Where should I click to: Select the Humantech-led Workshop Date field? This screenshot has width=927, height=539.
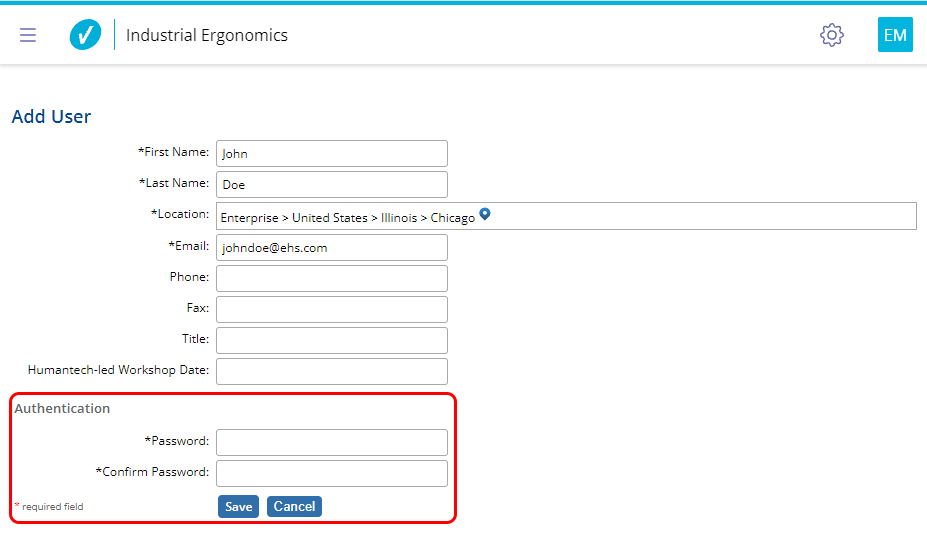tap(332, 371)
